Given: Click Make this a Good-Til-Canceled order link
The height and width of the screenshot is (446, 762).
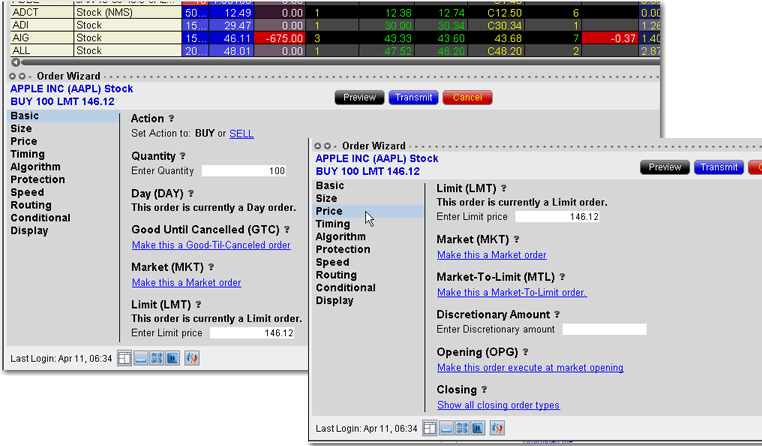Looking at the screenshot, I should tap(211, 245).
